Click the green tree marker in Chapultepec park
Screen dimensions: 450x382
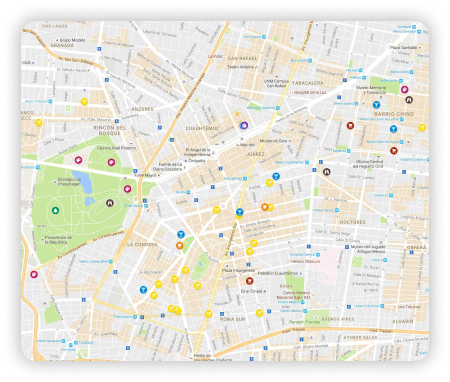[x=56, y=210]
